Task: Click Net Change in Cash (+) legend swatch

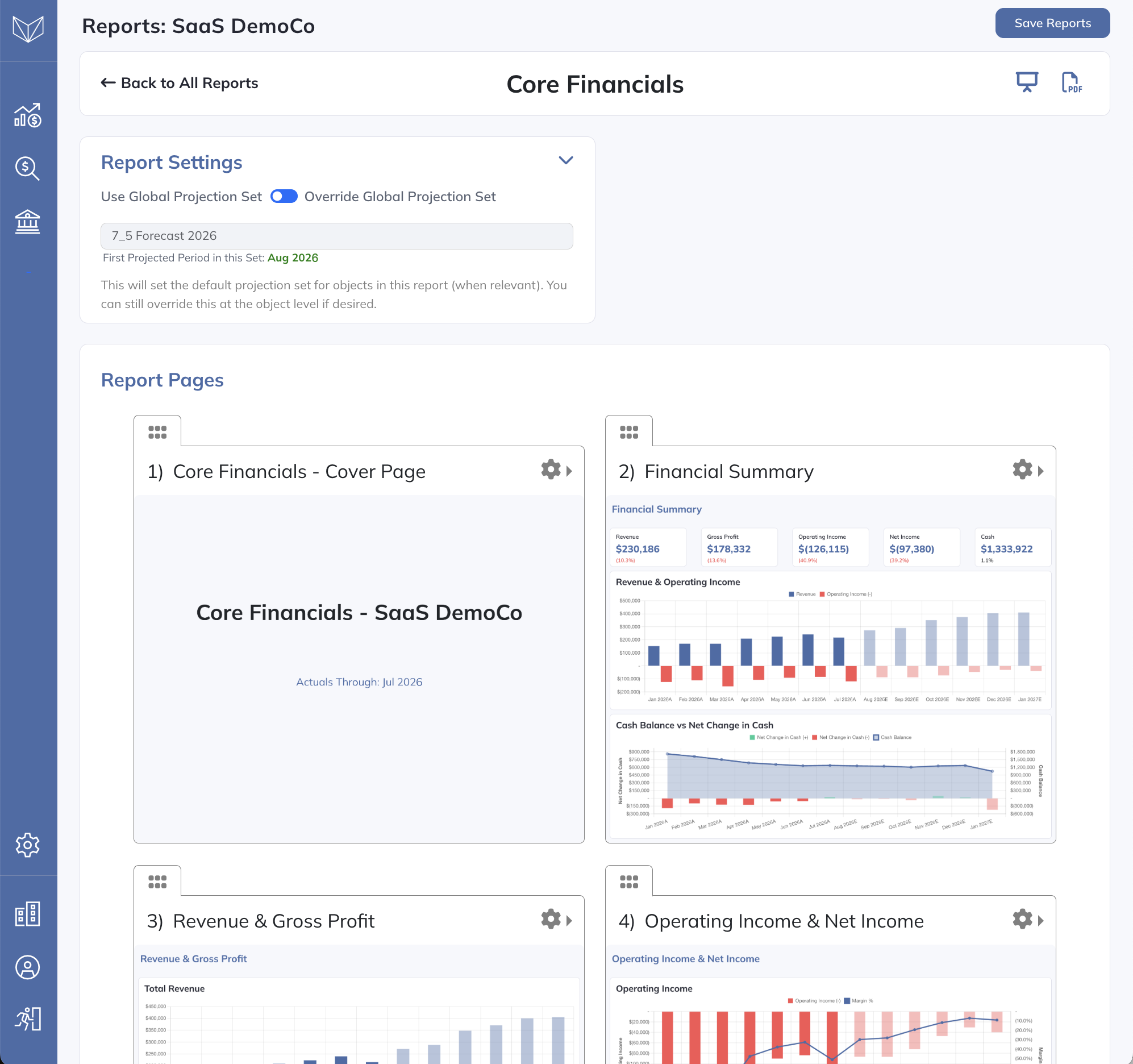Action: [752, 737]
